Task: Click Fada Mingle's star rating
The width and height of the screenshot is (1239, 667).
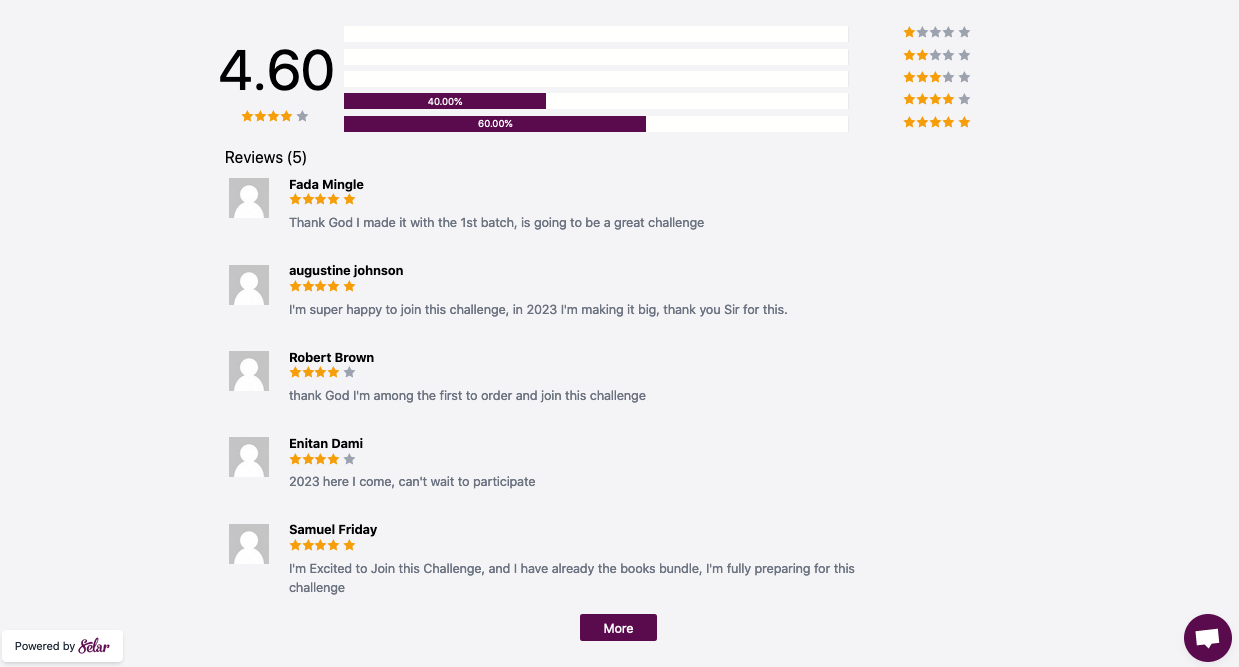Action: (322, 199)
